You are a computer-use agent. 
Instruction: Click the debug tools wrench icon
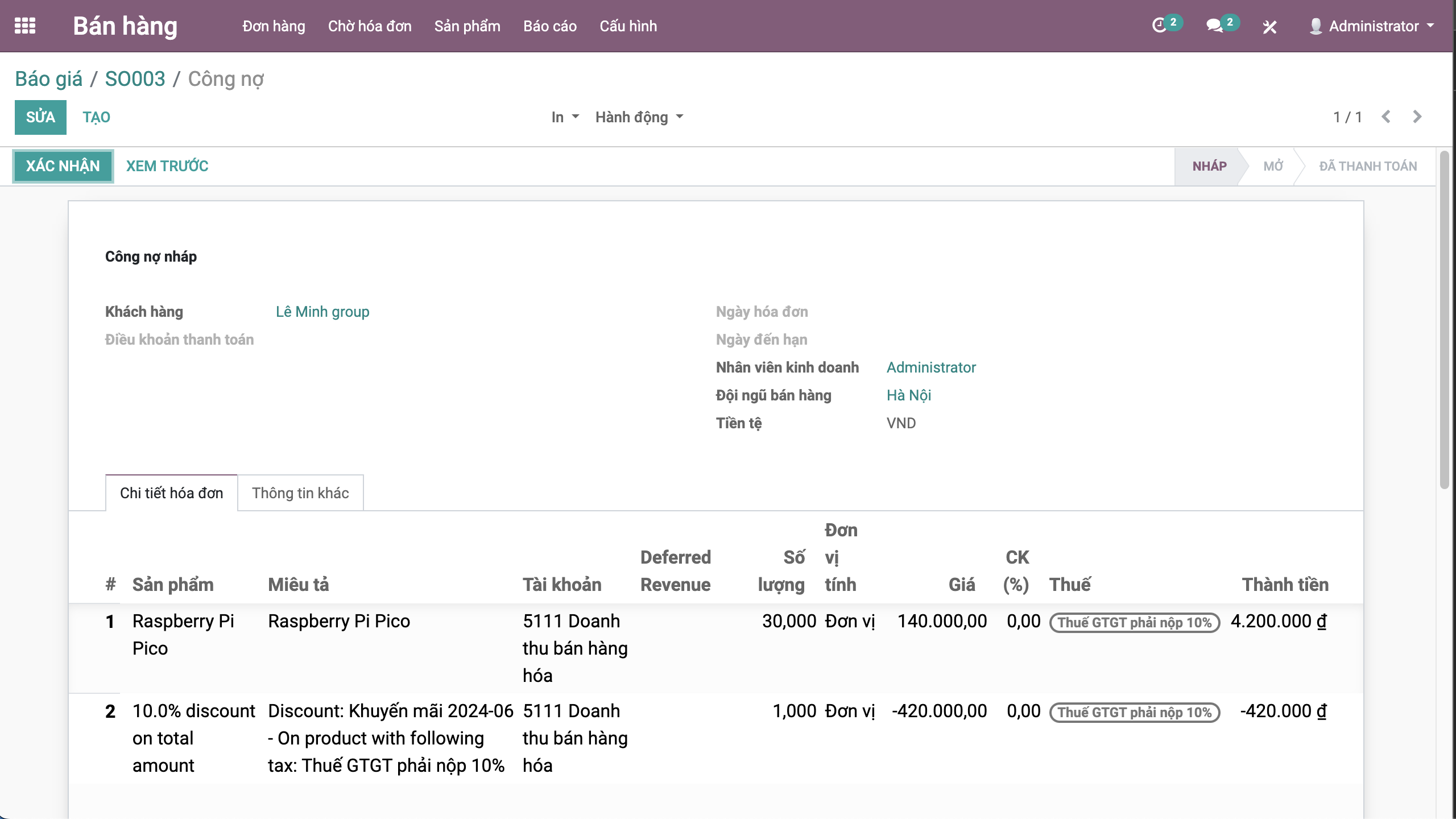click(x=1269, y=27)
